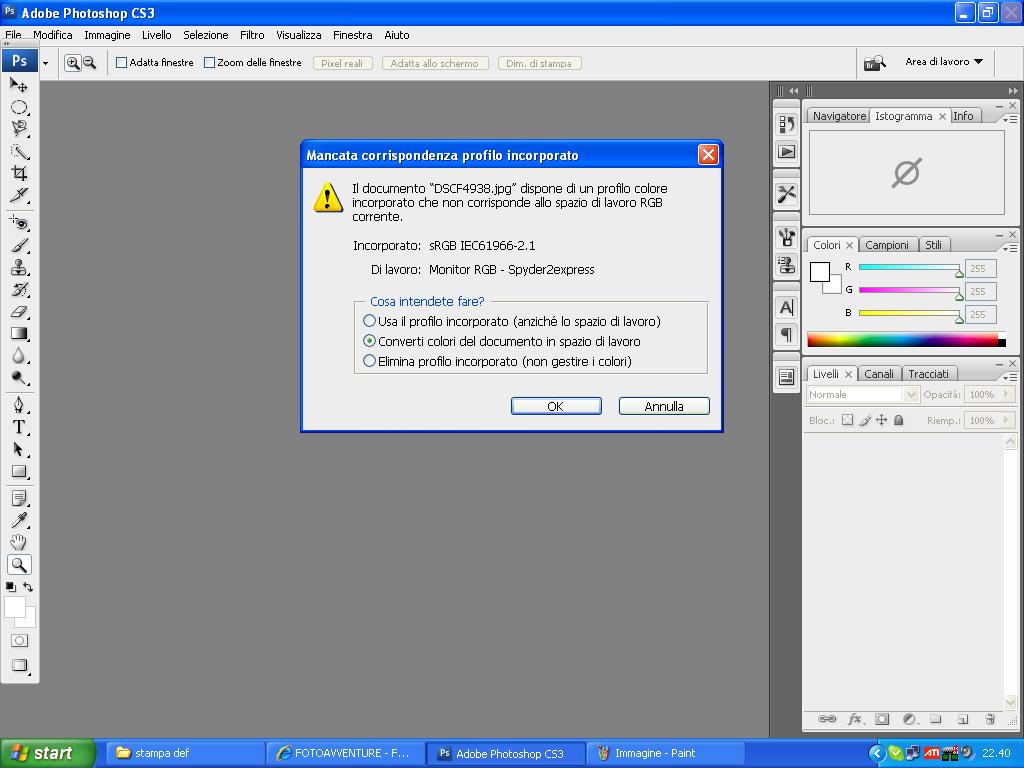Click Zoom In magnifier in options bar
The height and width of the screenshot is (768, 1024).
(x=72, y=63)
